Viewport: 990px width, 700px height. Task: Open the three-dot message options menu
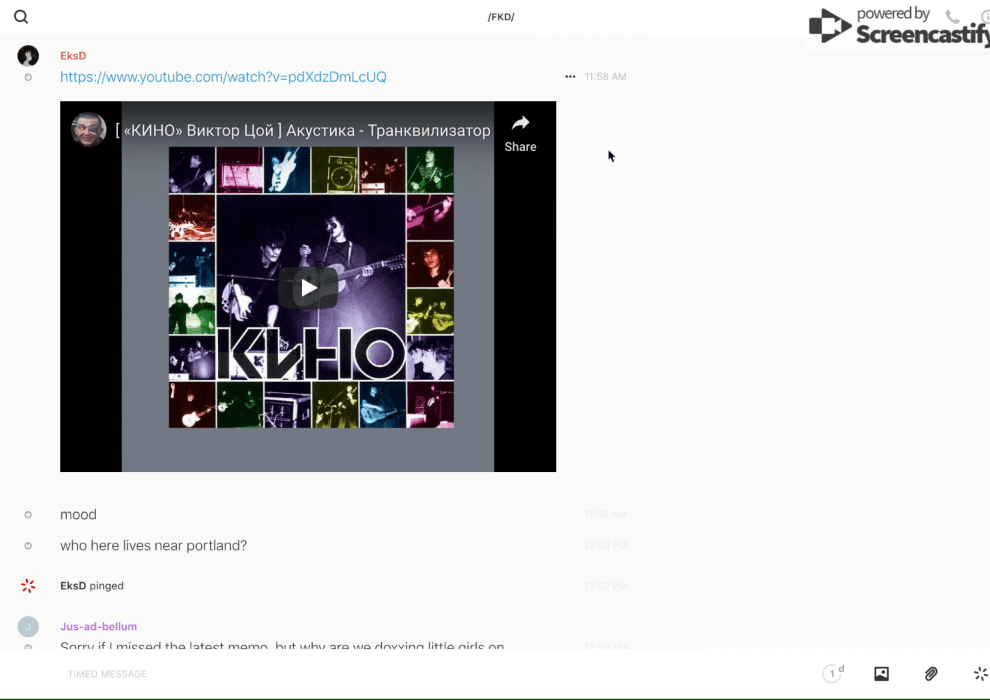pos(570,77)
